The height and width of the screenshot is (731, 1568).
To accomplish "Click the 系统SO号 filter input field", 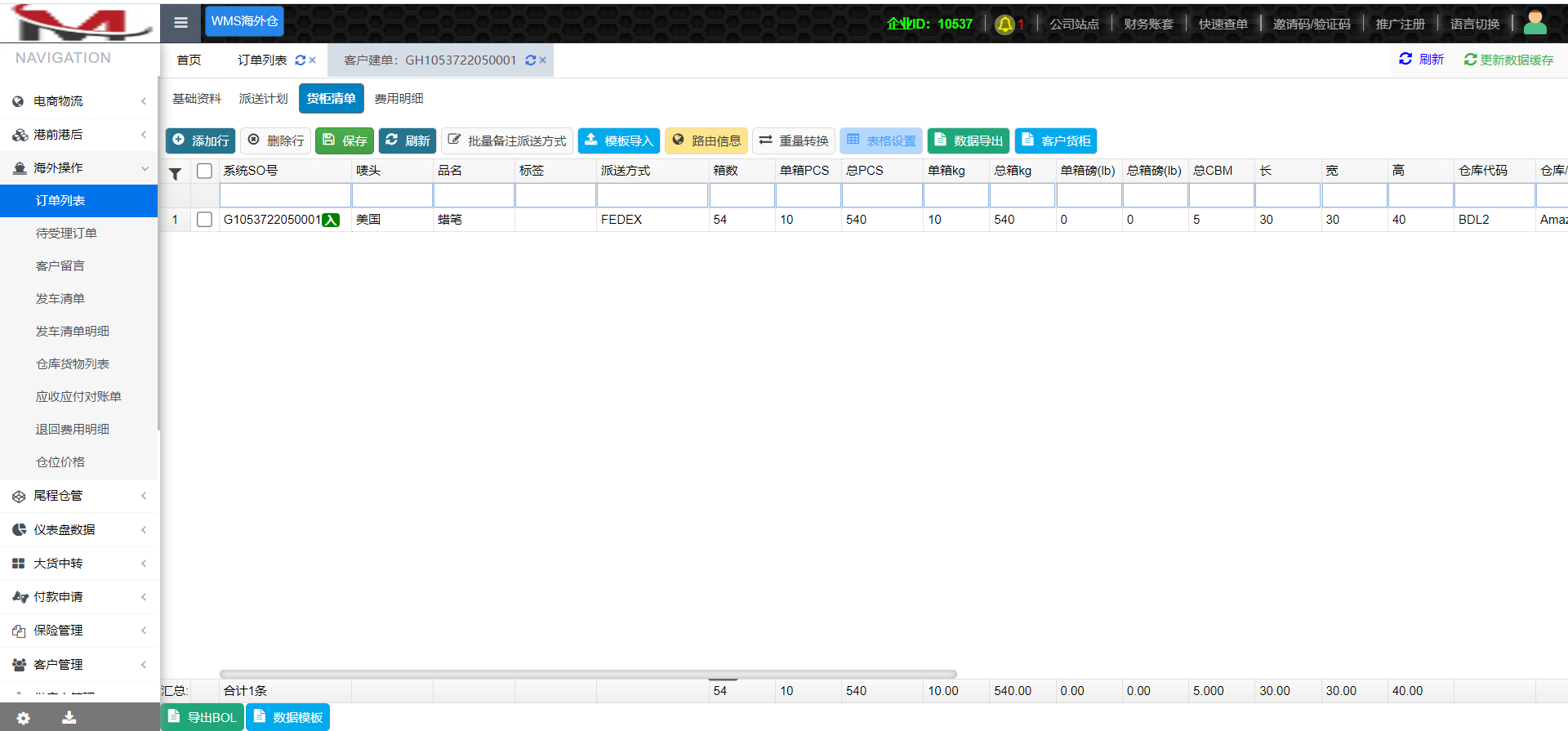I will pyautogui.click(x=285, y=196).
